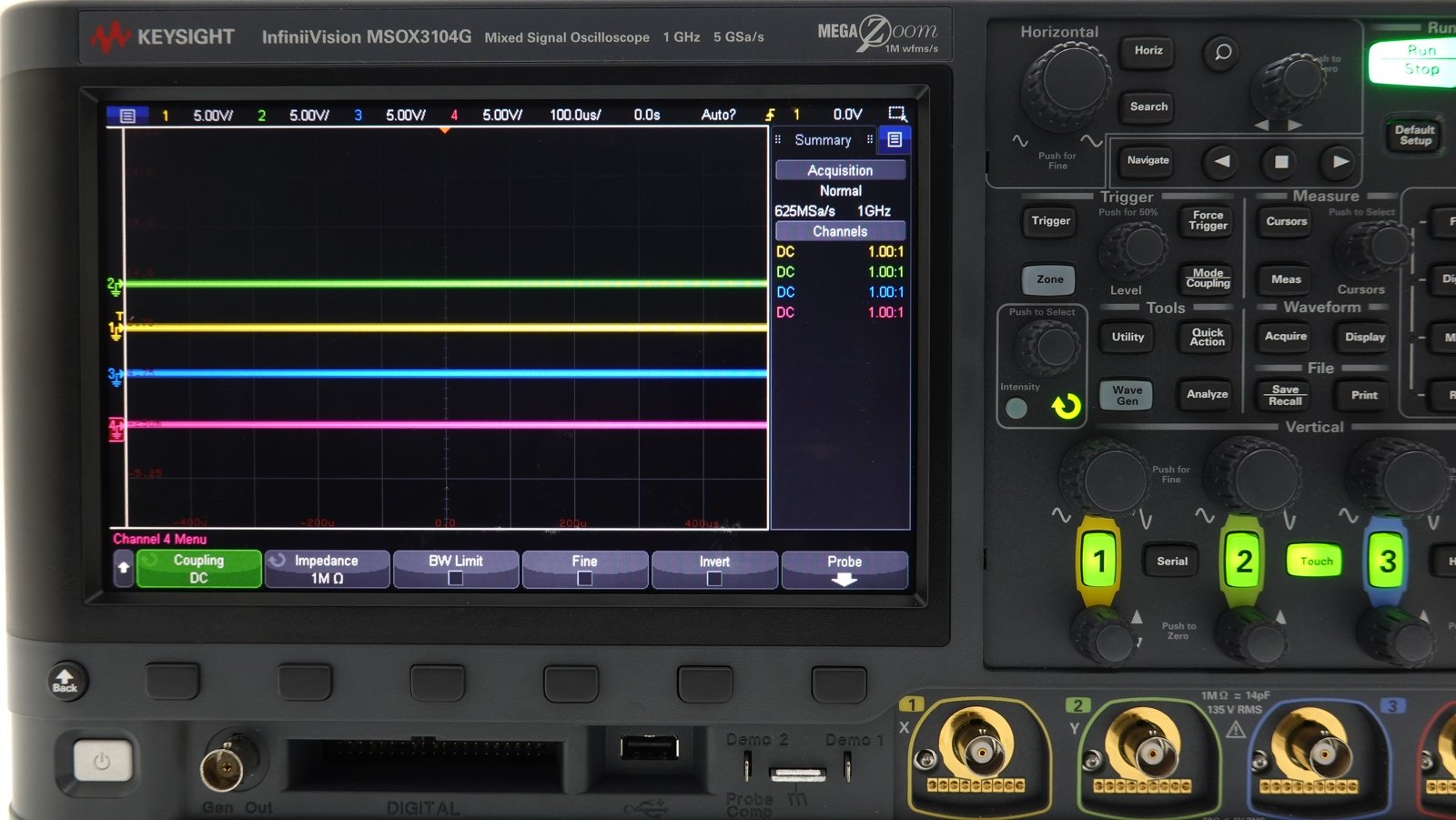Screen dimensions: 1456x820
Task: Open channel 1 5.00V/ scale setting
Action: 213,116
